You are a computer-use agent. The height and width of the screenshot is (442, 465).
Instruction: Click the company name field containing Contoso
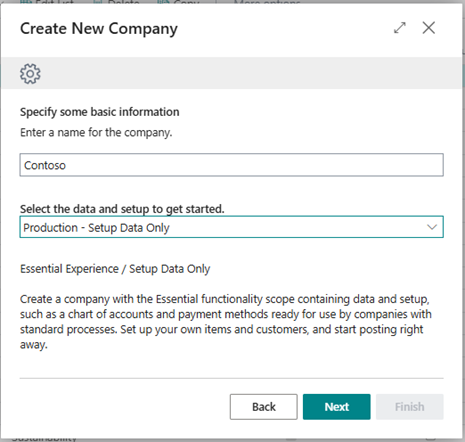[231, 165]
